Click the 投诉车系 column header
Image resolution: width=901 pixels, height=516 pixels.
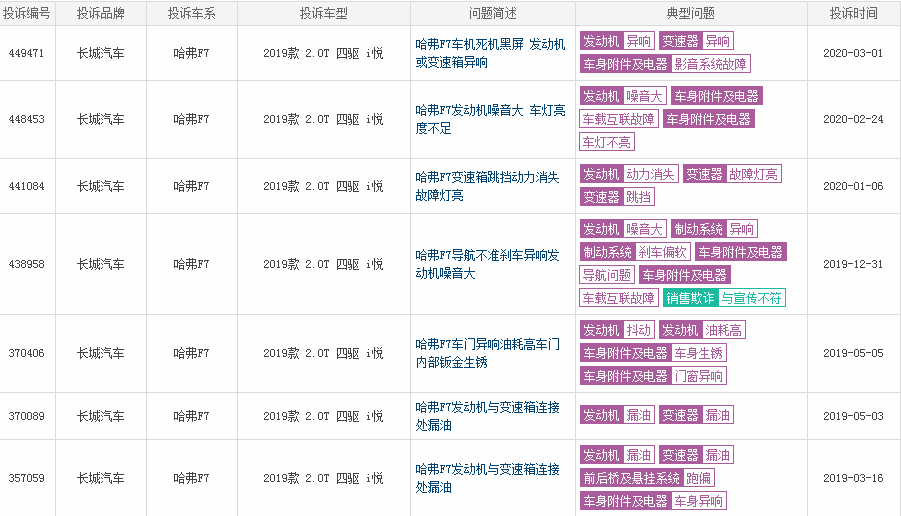[x=191, y=13]
